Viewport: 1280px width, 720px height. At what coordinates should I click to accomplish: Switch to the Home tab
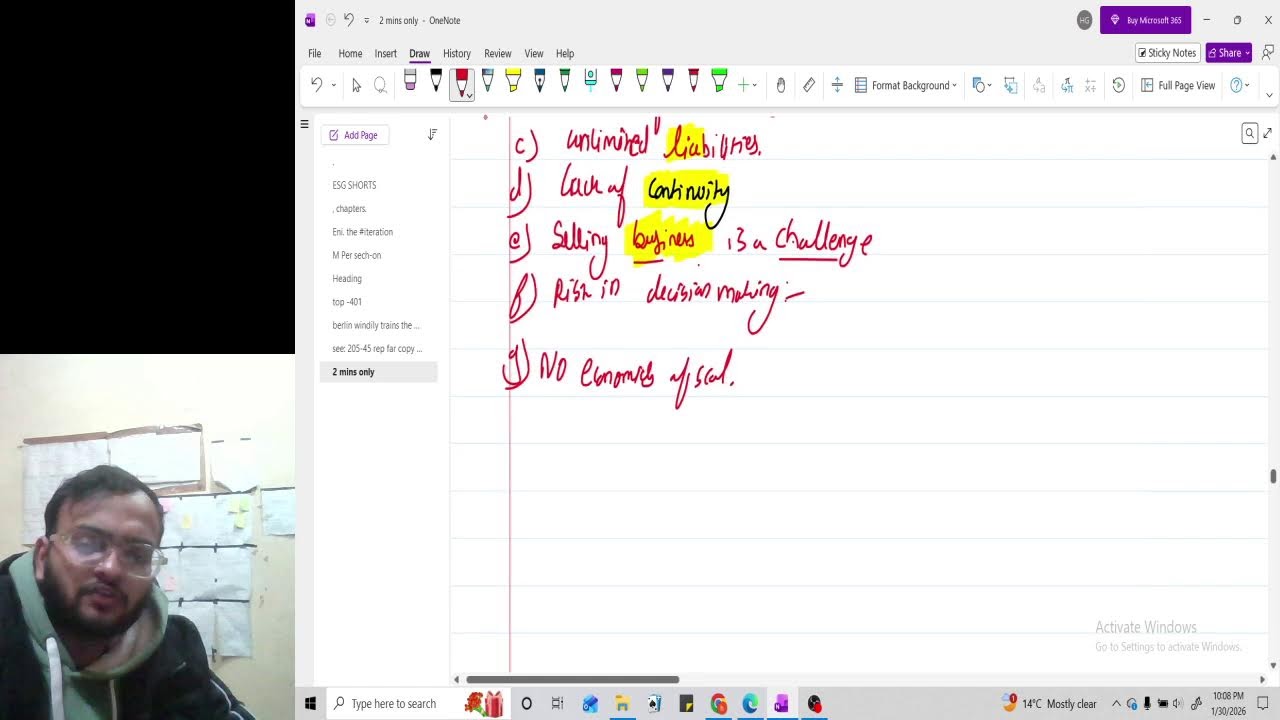click(x=350, y=53)
